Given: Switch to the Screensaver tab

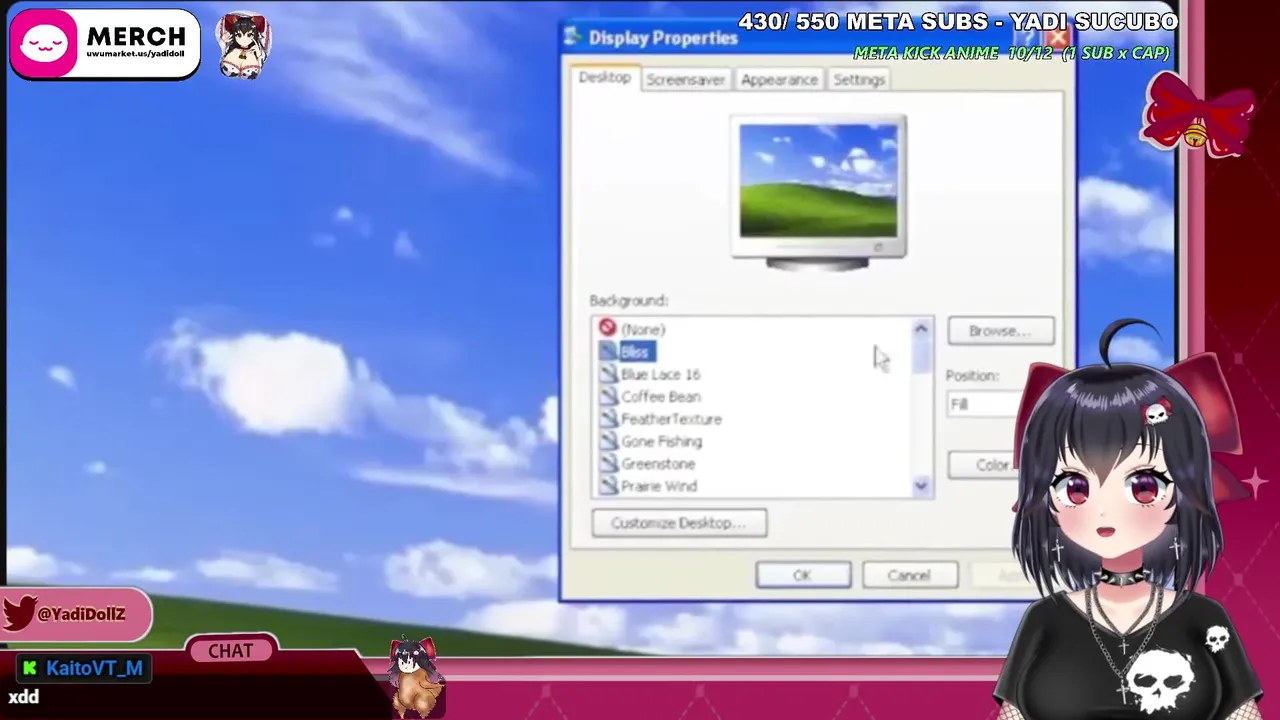Looking at the screenshot, I should tap(685, 80).
